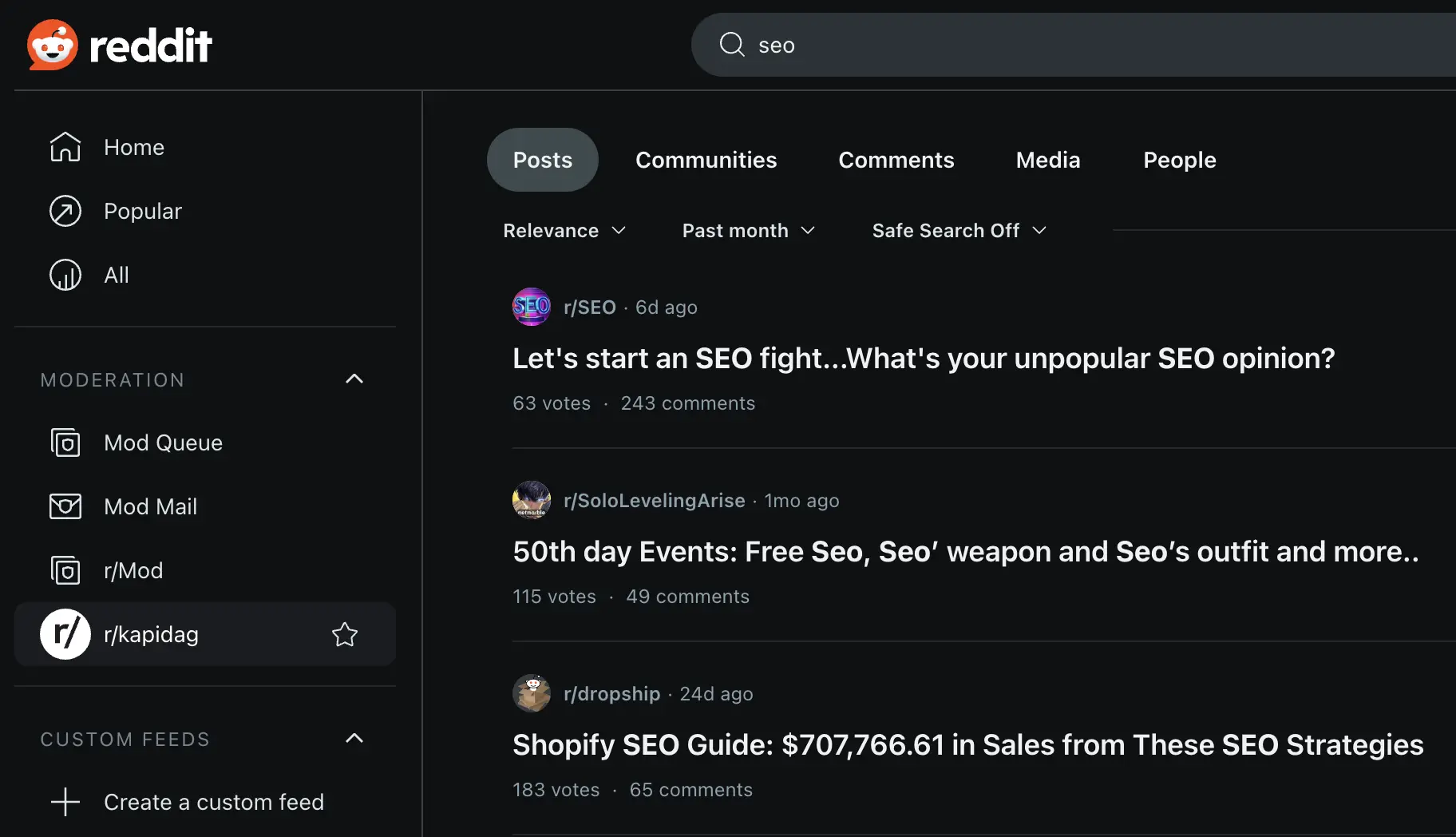The height and width of the screenshot is (837, 1456).
Task: Collapse the Moderation section
Action: pos(354,379)
